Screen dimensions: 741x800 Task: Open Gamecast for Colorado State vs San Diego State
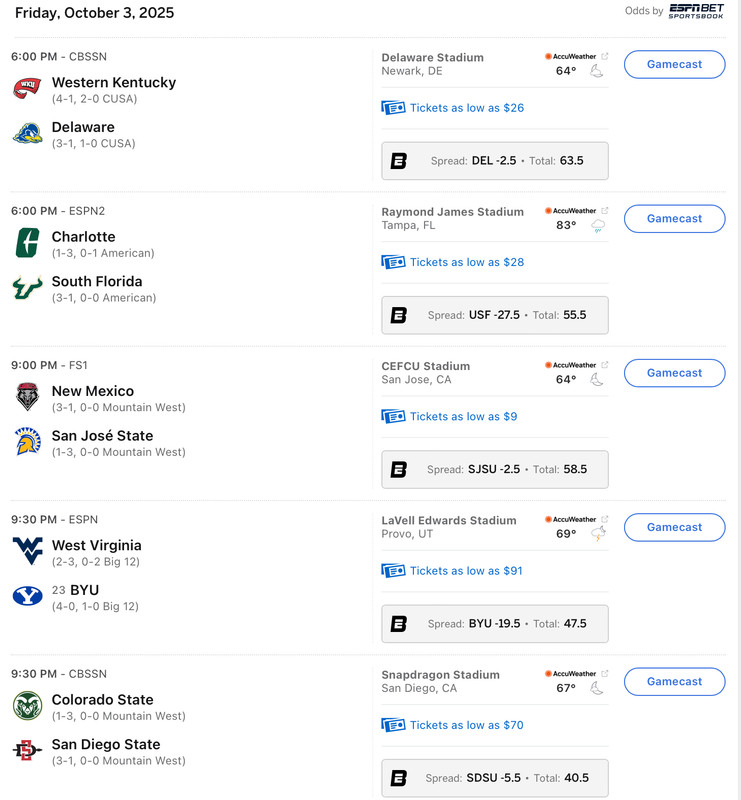coord(674,682)
